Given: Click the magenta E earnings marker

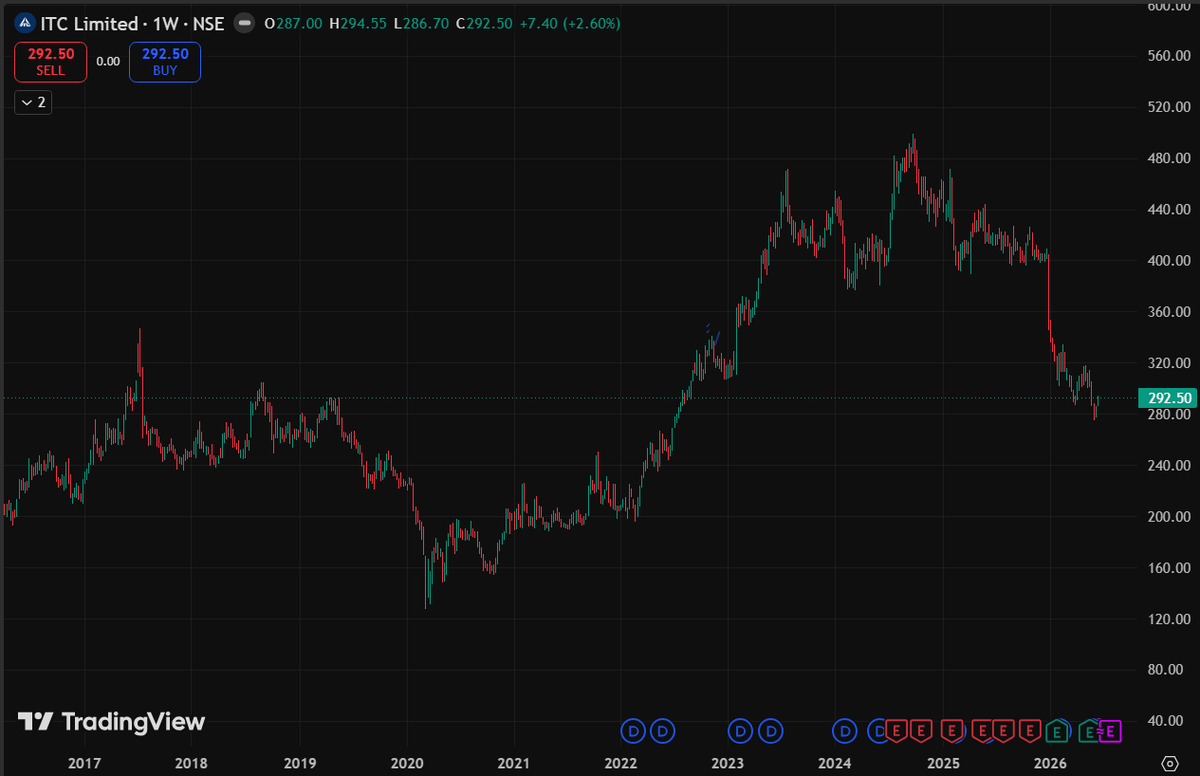Looking at the screenshot, I should pyautogui.click(x=1110, y=732).
